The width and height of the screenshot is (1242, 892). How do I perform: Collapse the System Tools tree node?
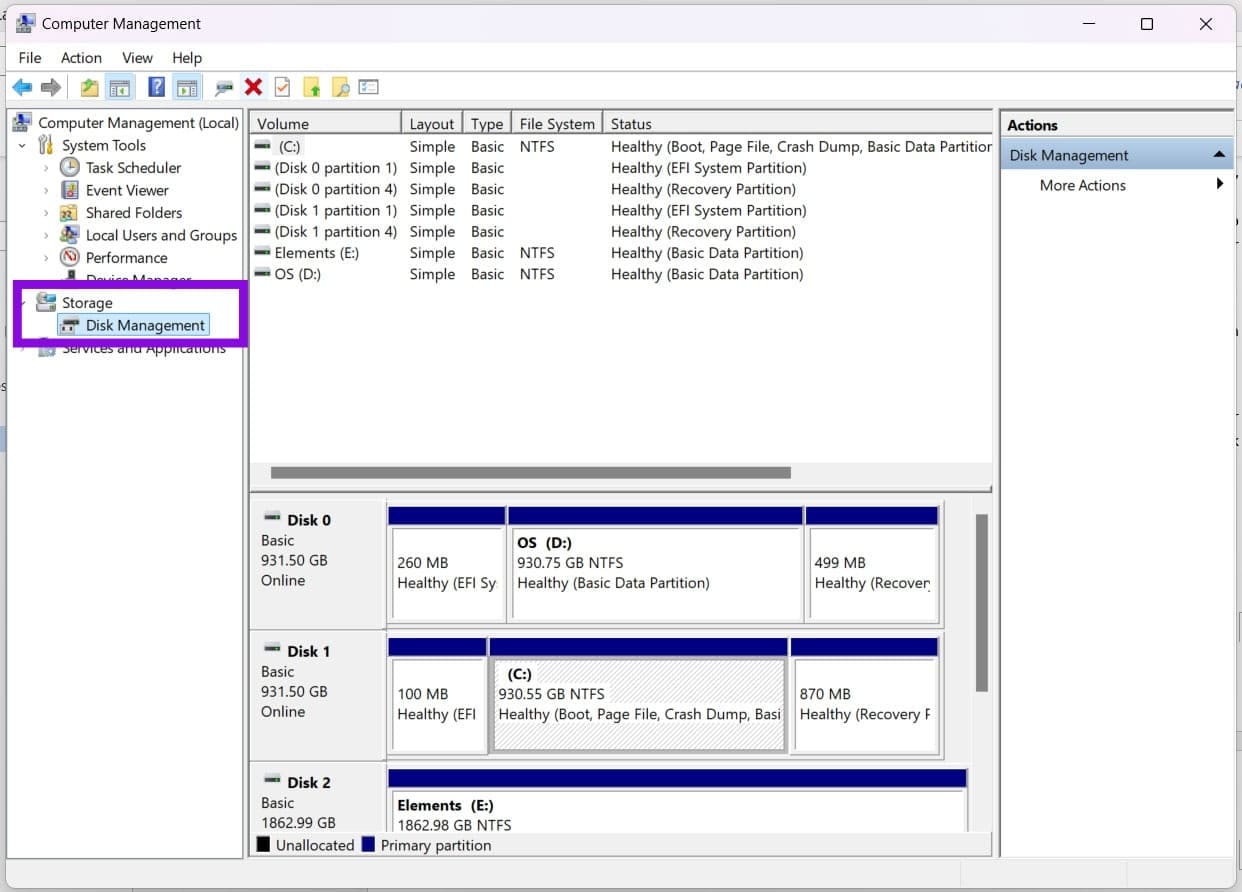pyautogui.click(x=22, y=145)
